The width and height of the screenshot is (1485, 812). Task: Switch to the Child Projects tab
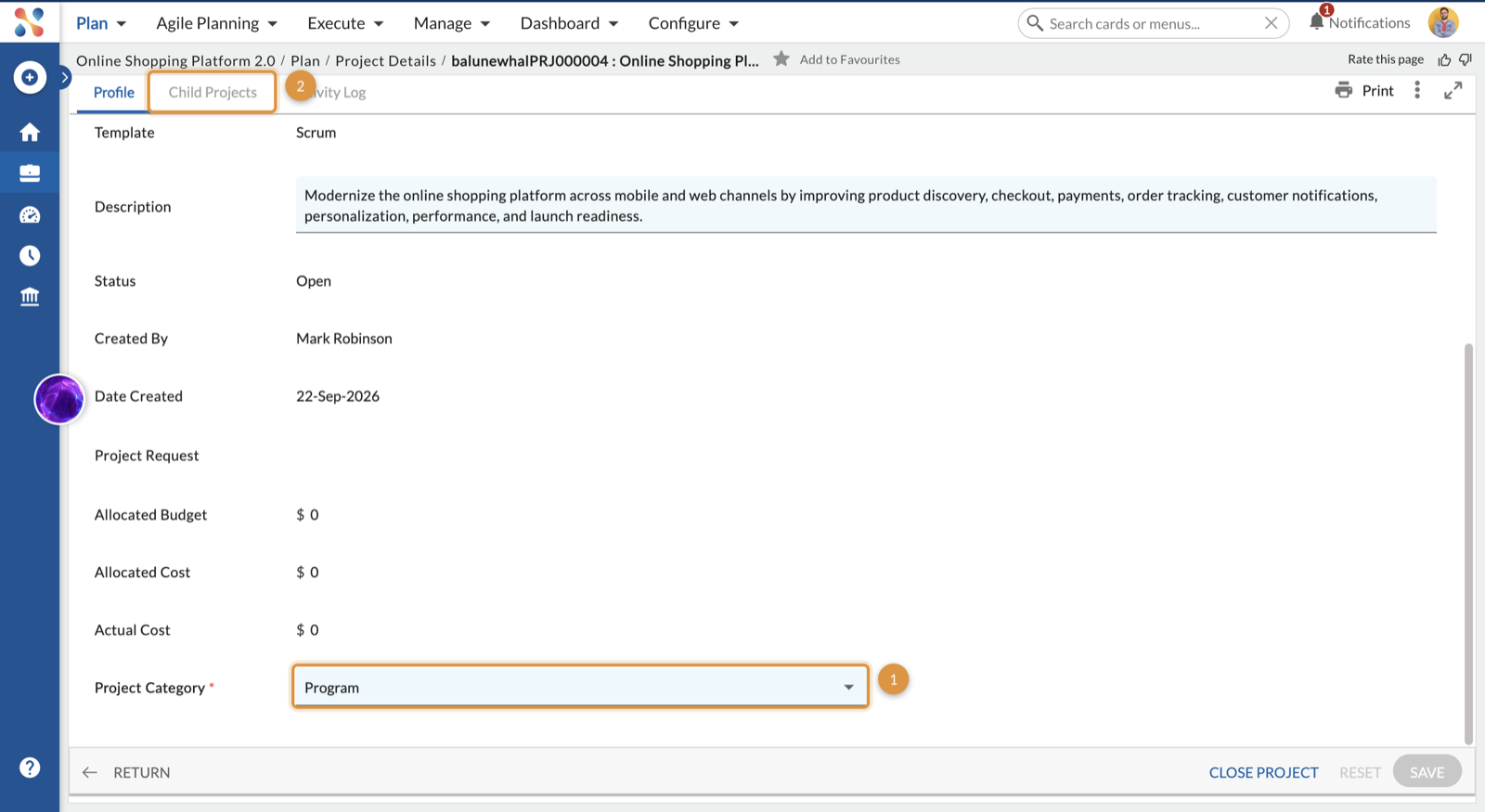coord(213,92)
